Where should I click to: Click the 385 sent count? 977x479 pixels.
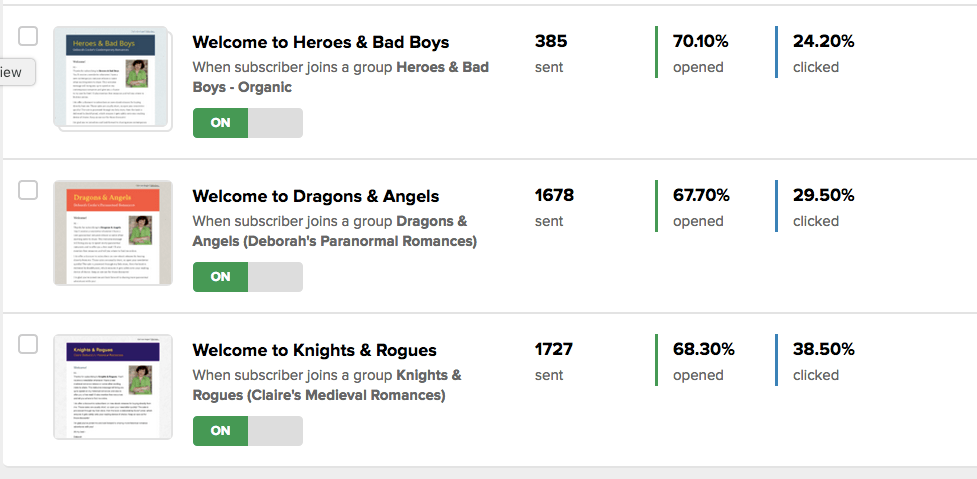coord(550,42)
